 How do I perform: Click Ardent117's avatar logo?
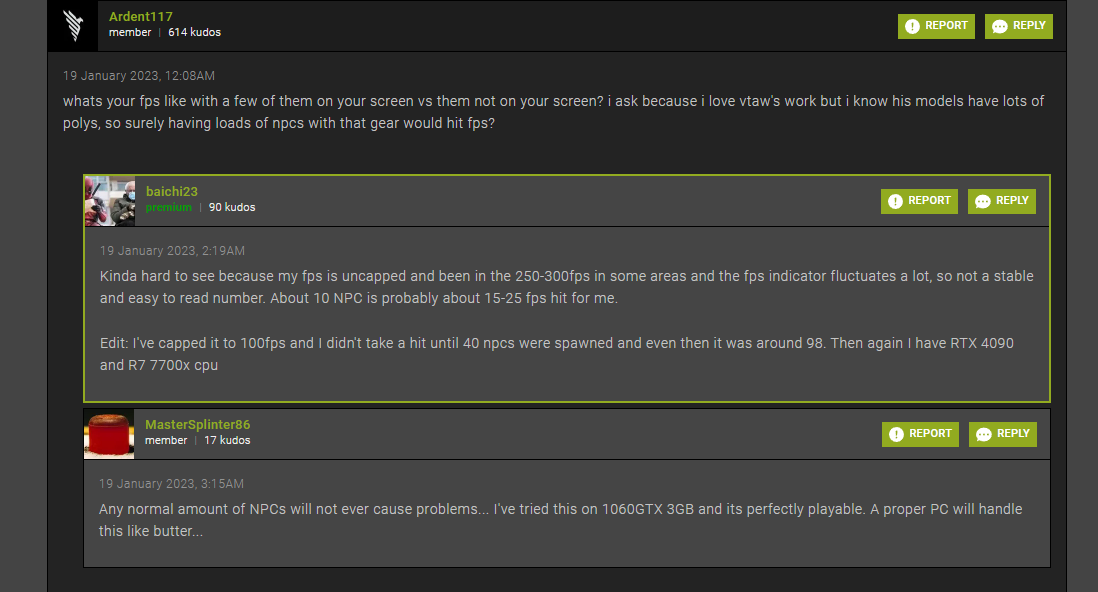pos(73,25)
